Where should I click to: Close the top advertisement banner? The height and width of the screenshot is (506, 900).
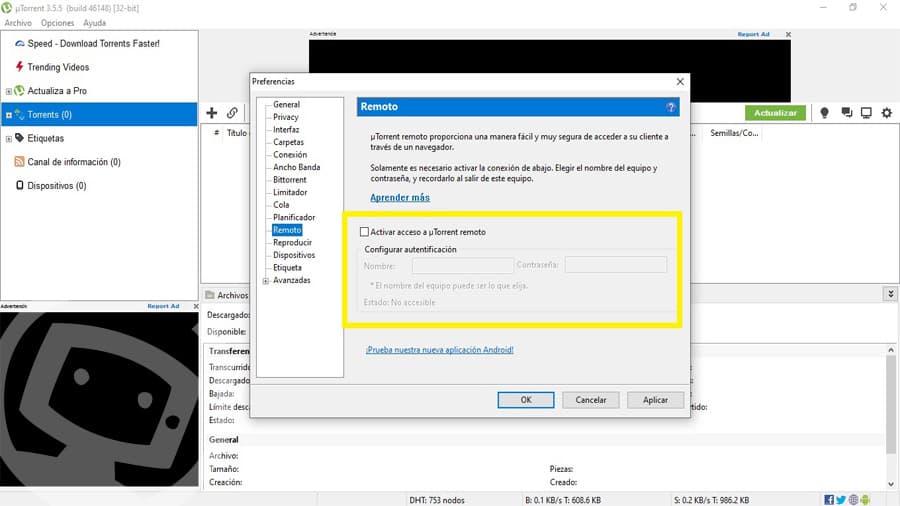point(788,34)
